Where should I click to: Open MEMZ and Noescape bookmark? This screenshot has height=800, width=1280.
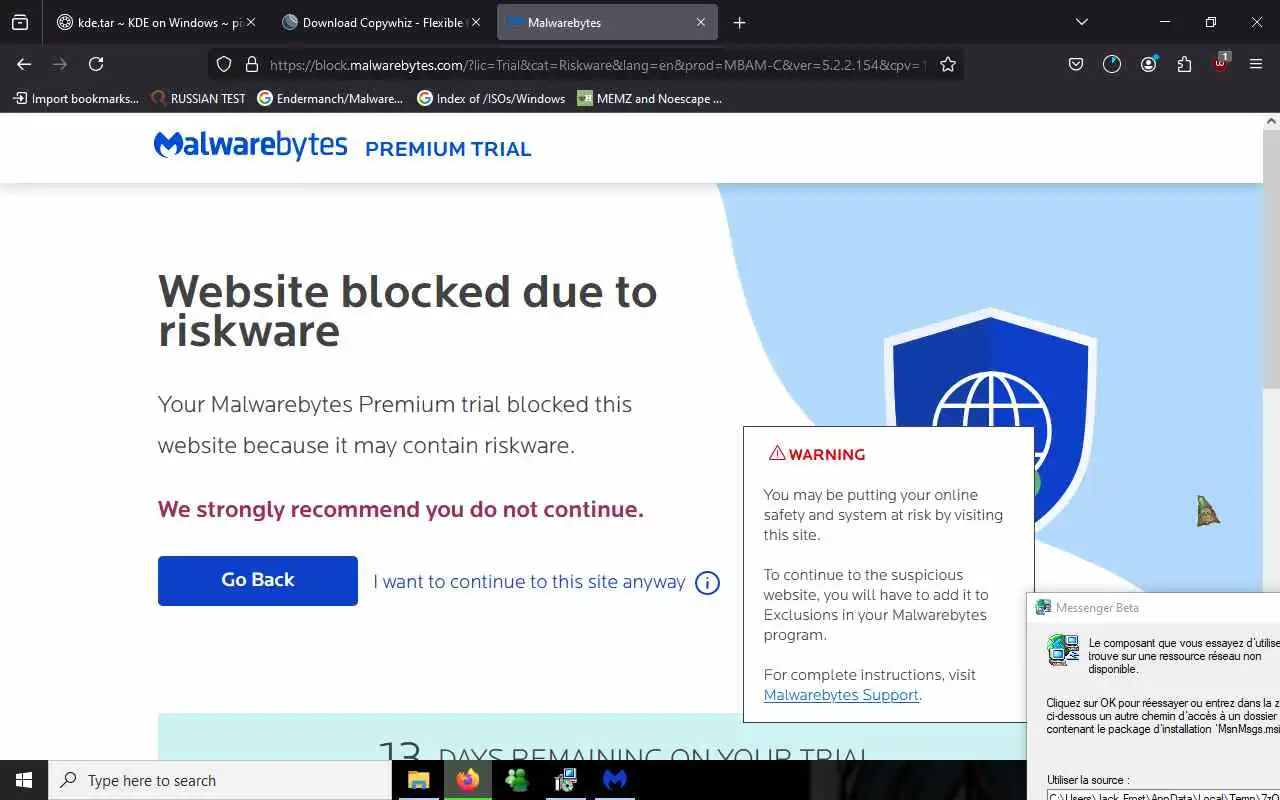click(x=650, y=99)
